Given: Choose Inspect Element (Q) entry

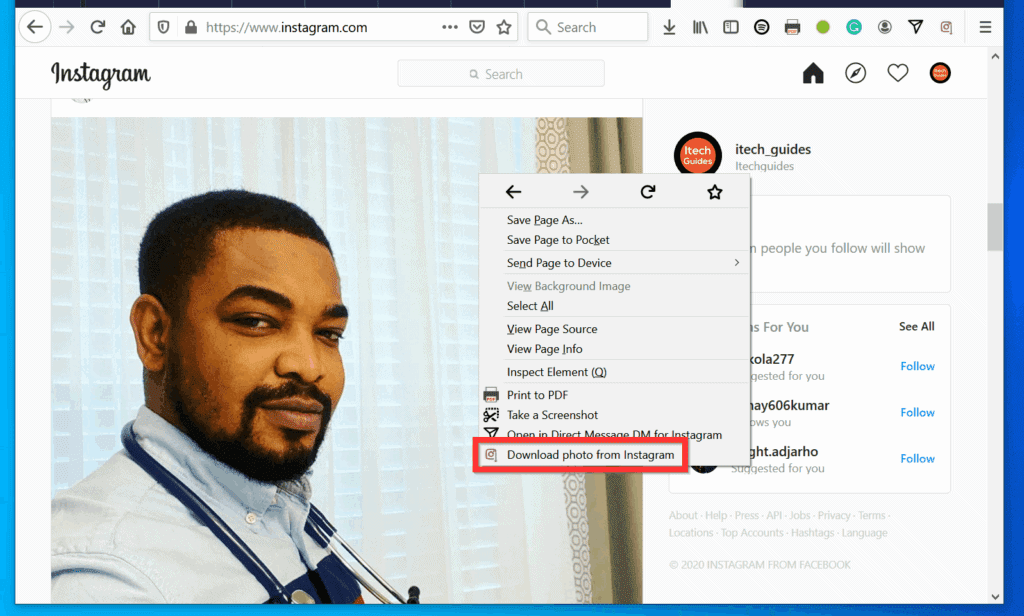Looking at the screenshot, I should [x=556, y=372].
